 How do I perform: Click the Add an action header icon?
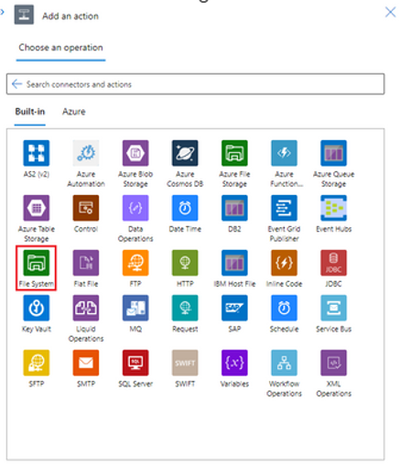pyautogui.click(x=24, y=15)
